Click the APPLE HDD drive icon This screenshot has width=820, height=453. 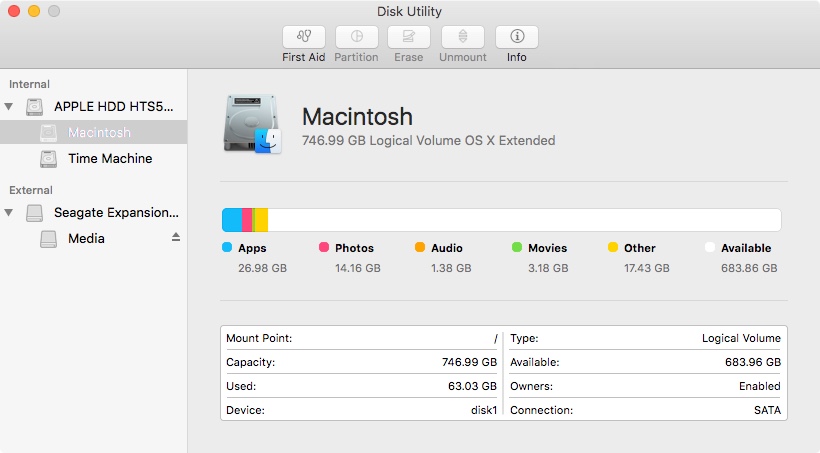[35, 107]
